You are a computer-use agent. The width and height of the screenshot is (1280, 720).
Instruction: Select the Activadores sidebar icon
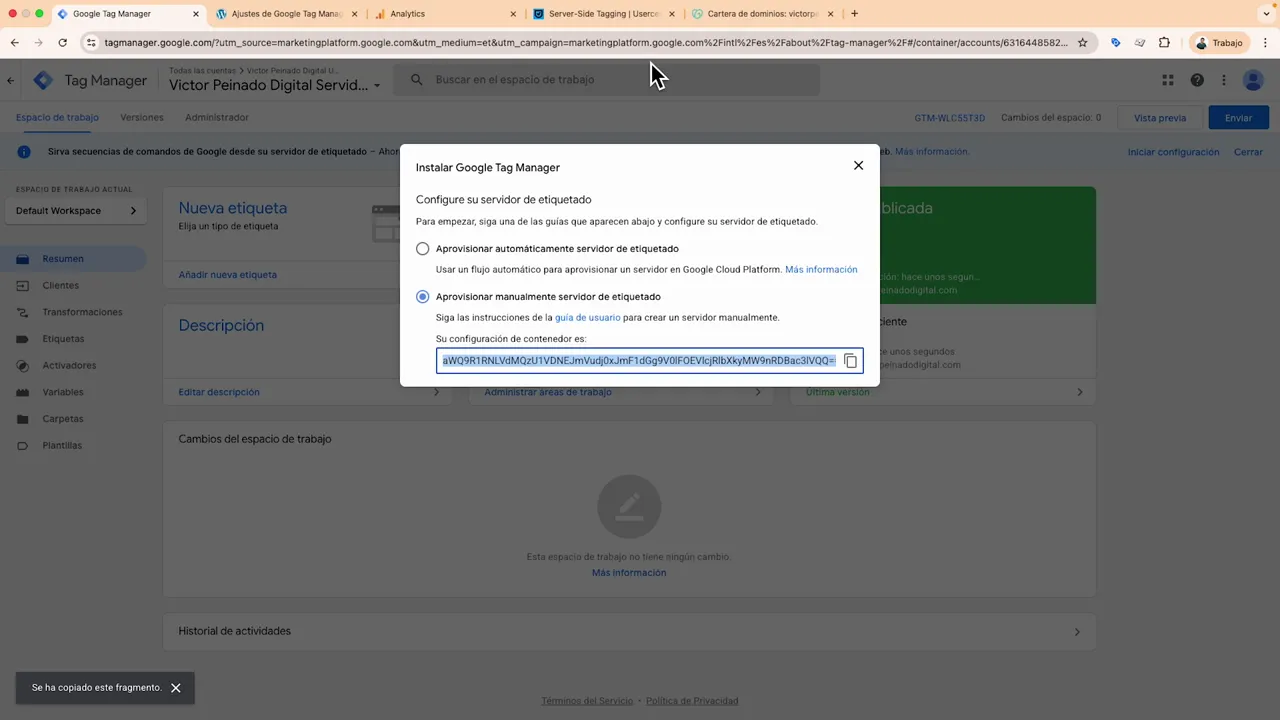click(x=22, y=365)
